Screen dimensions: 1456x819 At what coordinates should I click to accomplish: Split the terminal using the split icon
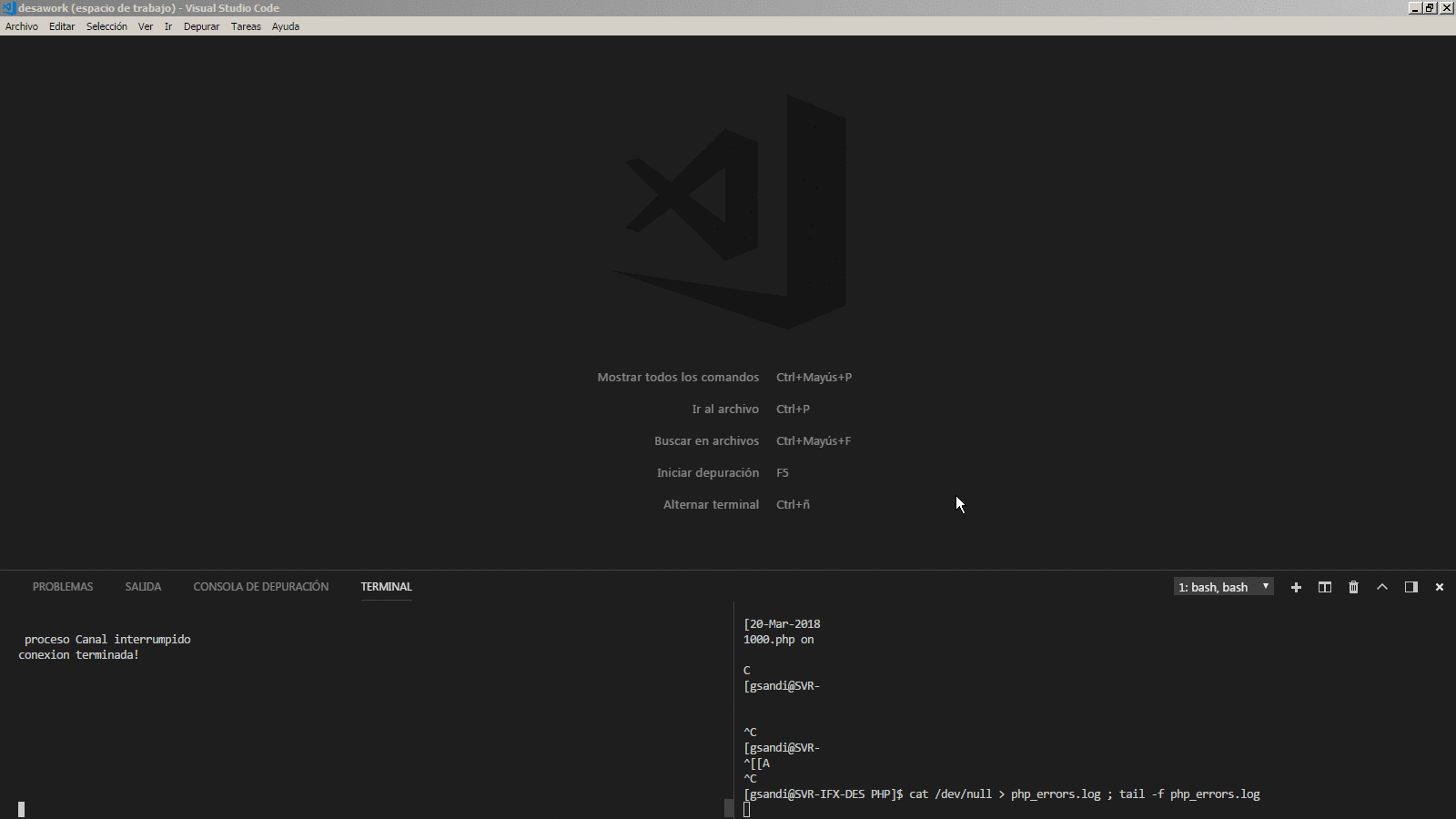point(1324,587)
